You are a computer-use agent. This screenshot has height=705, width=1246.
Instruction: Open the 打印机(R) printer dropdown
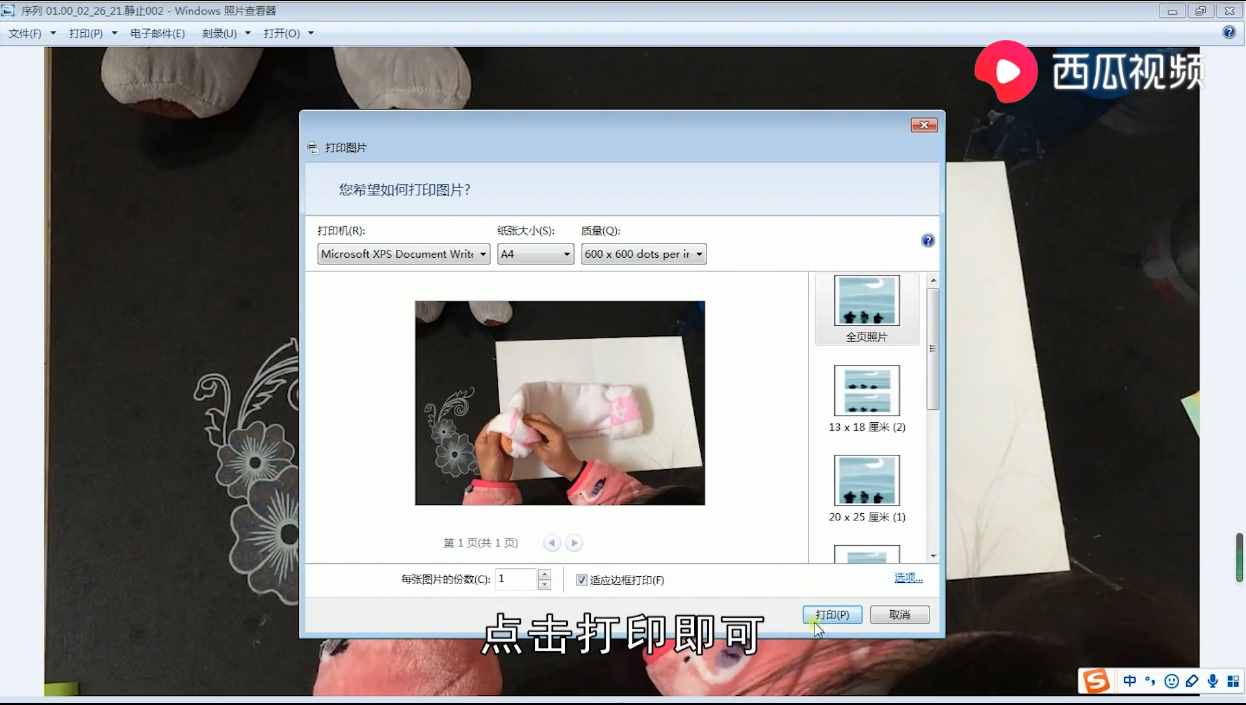(x=404, y=254)
